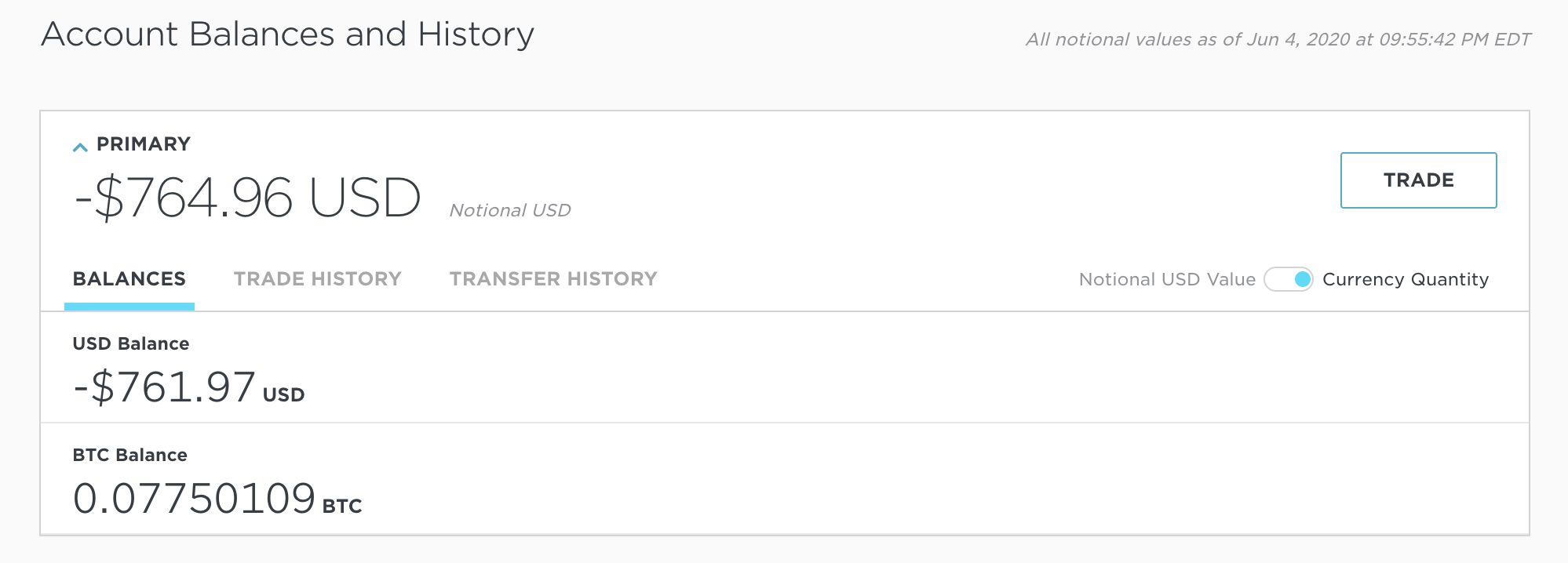Click the Currency Quantity option label
Screen dimensions: 1568x563
pos(1405,280)
